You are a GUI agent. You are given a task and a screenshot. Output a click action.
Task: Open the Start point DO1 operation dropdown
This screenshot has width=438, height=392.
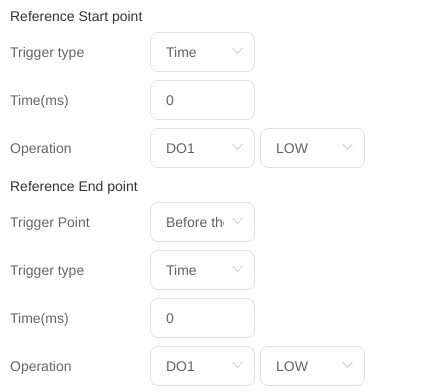point(202,148)
